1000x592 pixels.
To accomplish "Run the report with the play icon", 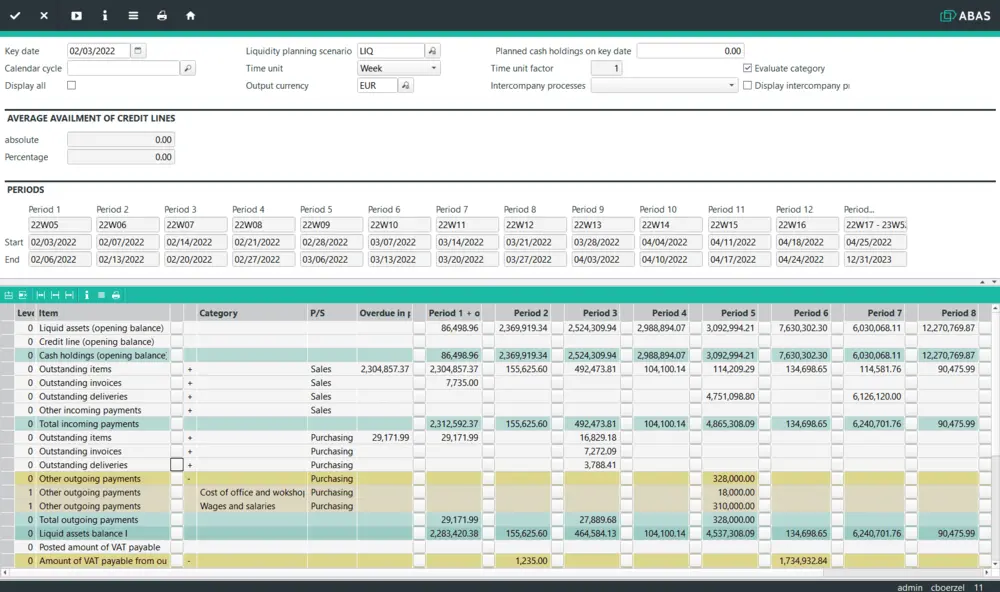I will pyautogui.click(x=77, y=15).
